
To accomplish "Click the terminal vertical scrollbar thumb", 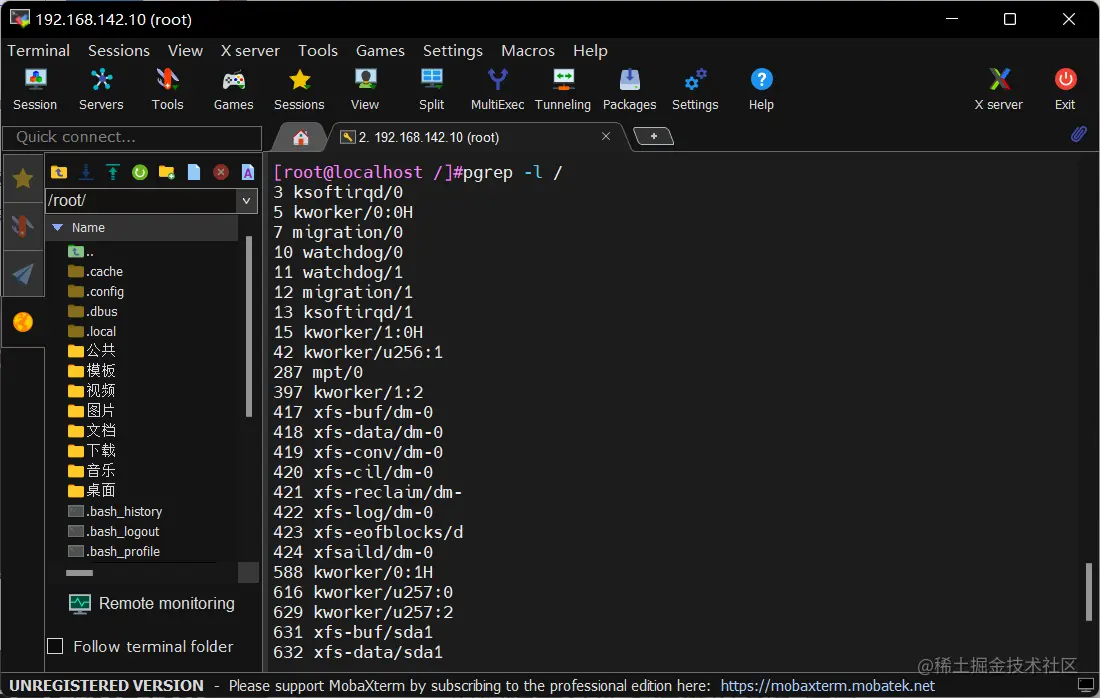I will coord(1088,591).
